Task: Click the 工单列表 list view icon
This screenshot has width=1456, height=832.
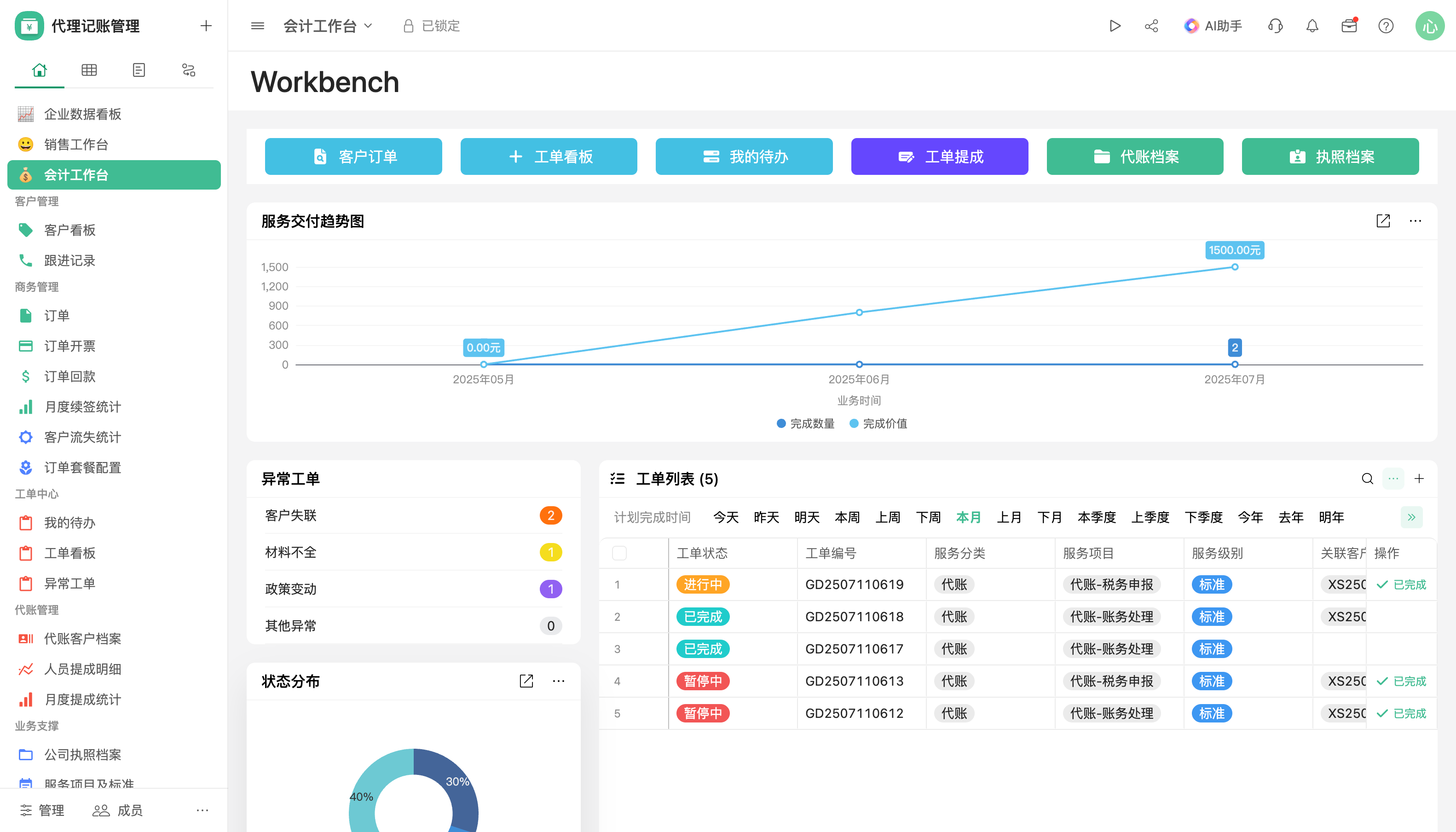Action: click(x=618, y=479)
